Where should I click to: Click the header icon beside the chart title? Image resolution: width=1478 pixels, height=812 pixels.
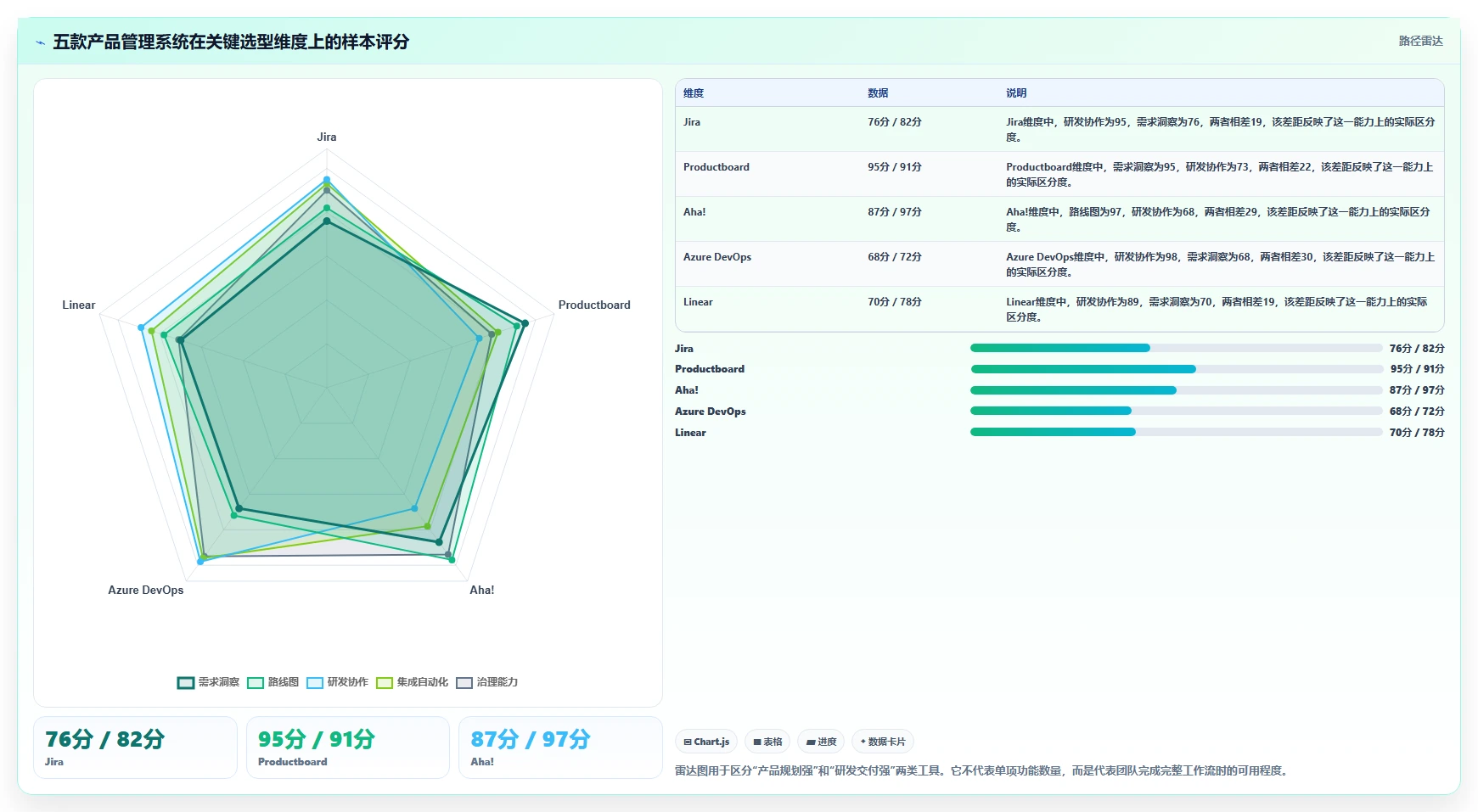(40, 42)
